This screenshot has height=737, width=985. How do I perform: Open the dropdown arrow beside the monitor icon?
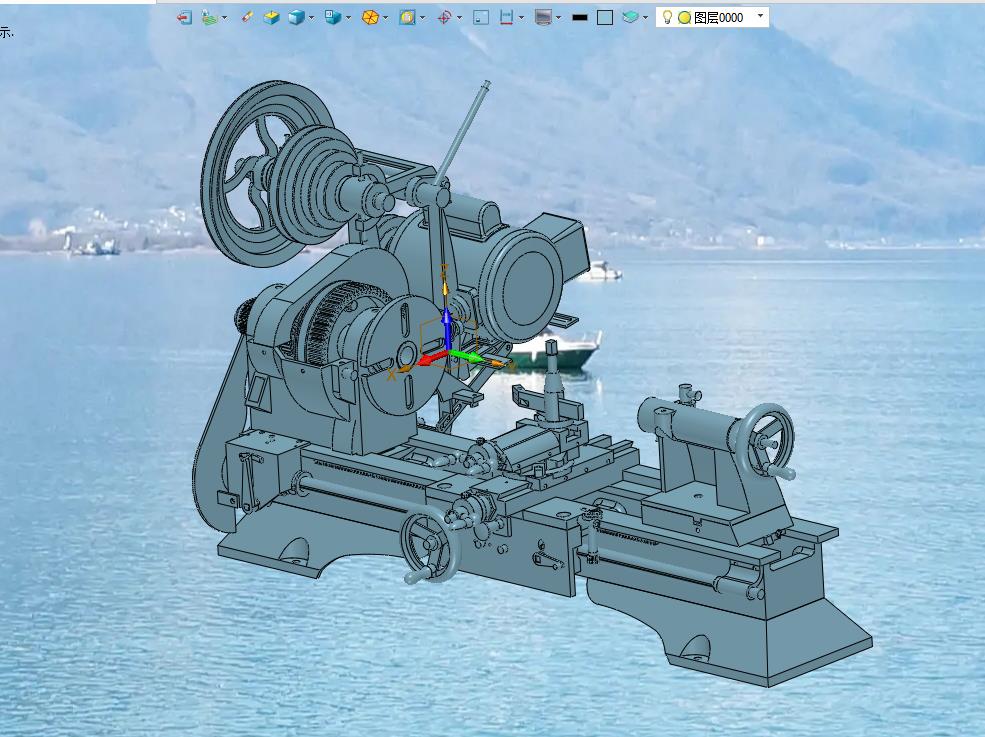pos(558,17)
